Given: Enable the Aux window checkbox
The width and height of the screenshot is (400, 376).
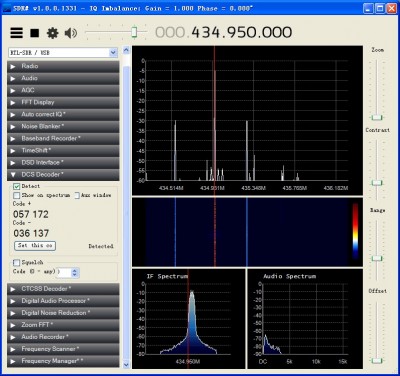Looking at the screenshot, I should click(x=77, y=195).
